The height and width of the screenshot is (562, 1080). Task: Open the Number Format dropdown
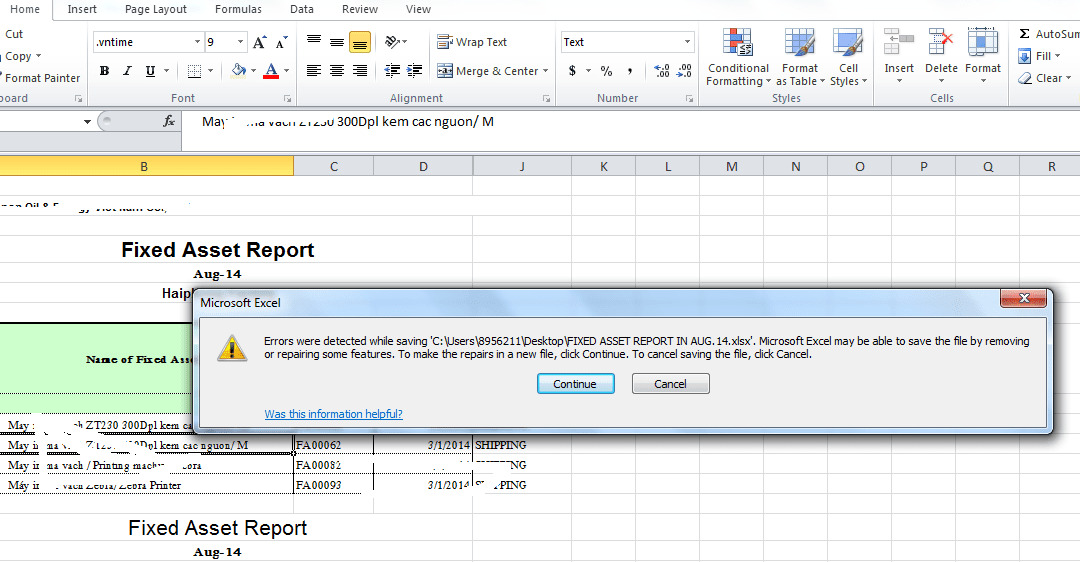point(687,42)
